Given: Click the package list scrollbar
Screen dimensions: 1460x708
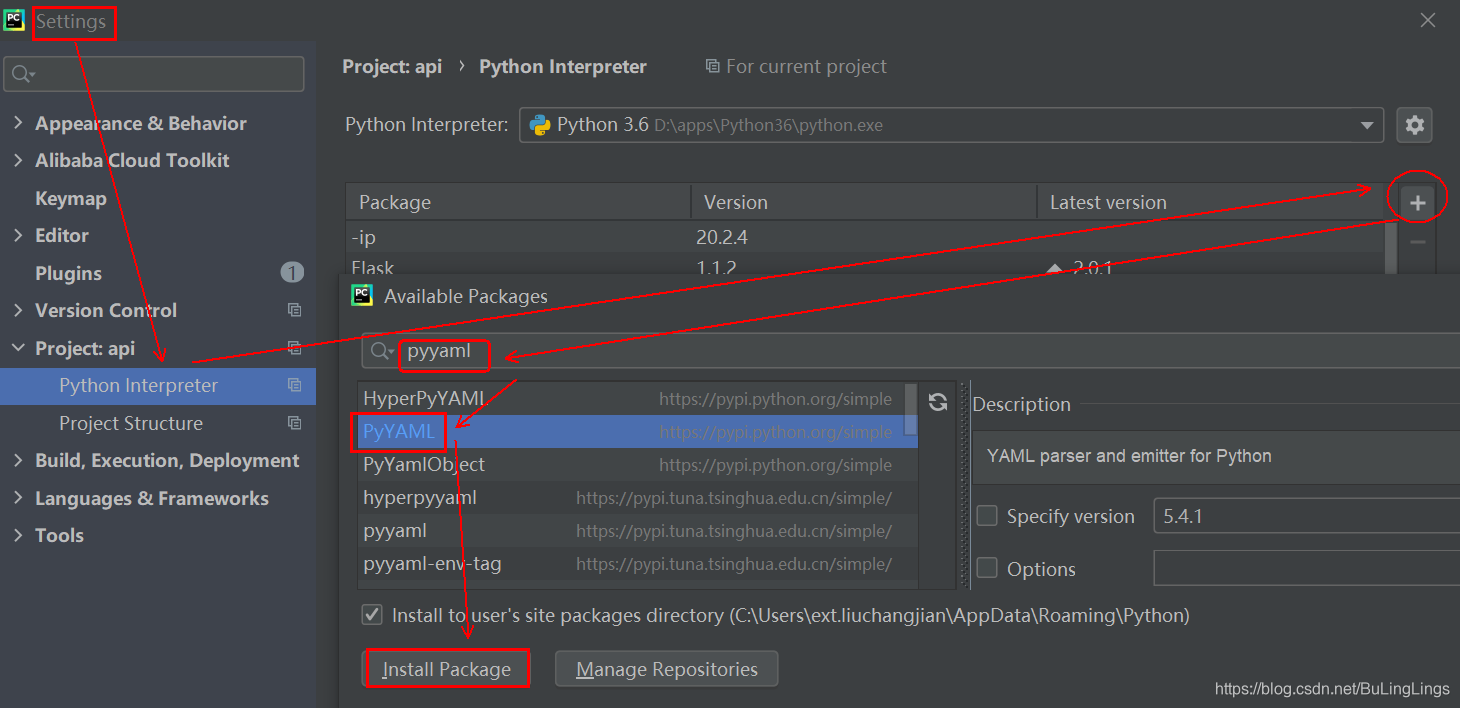Looking at the screenshot, I should (x=910, y=408).
